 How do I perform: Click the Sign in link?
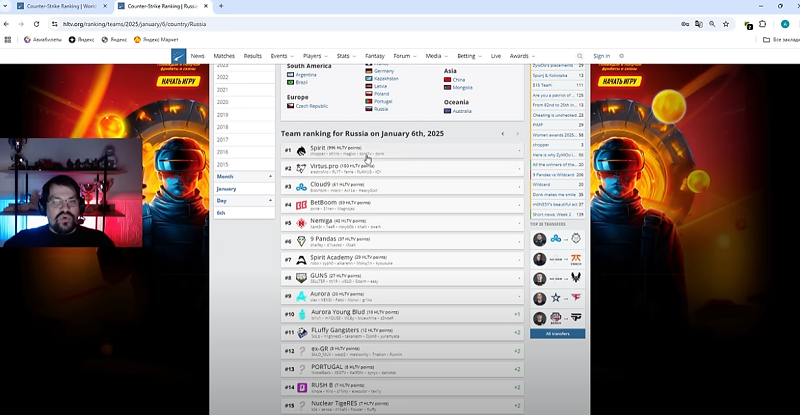click(x=602, y=56)
